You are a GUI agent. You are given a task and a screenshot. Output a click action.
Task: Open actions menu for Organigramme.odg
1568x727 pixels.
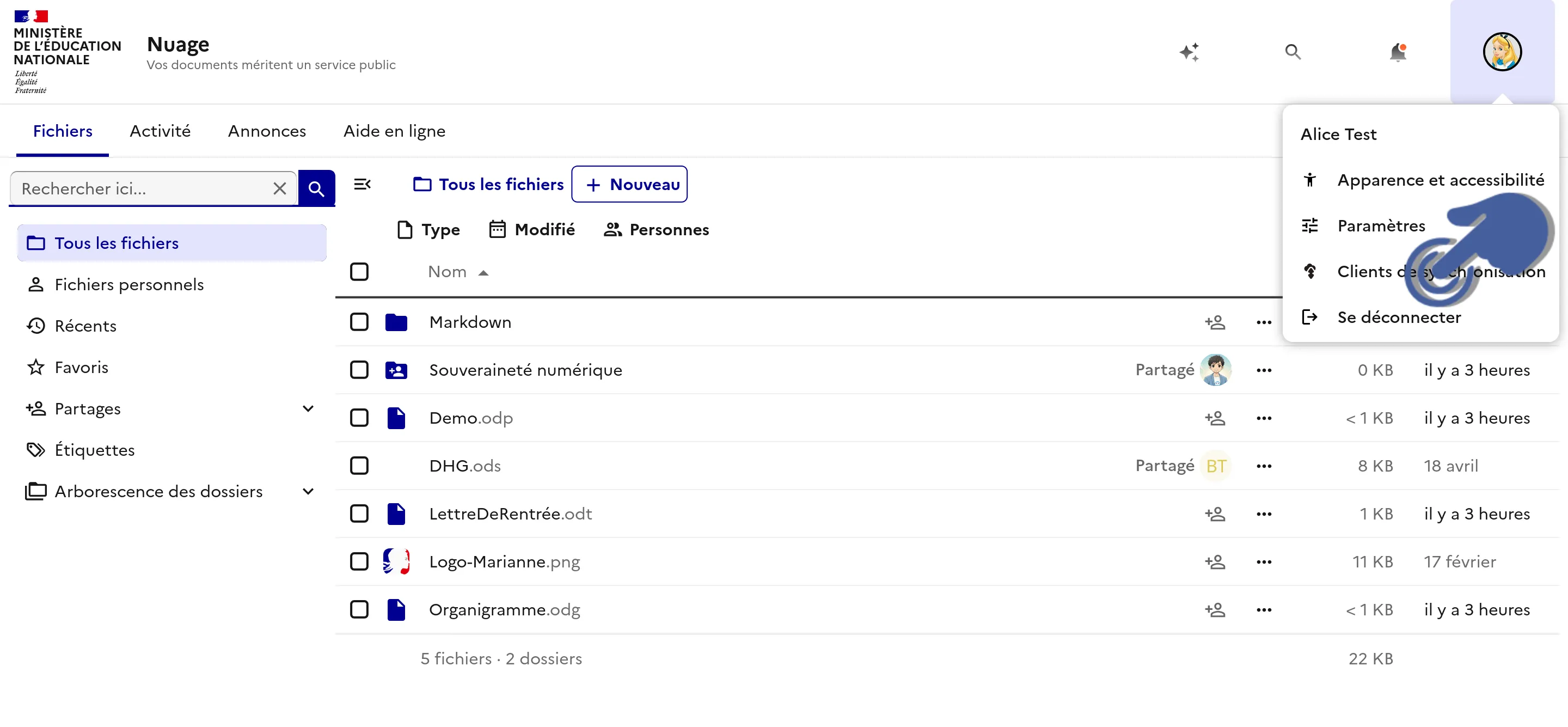[x=1264, y=609]
